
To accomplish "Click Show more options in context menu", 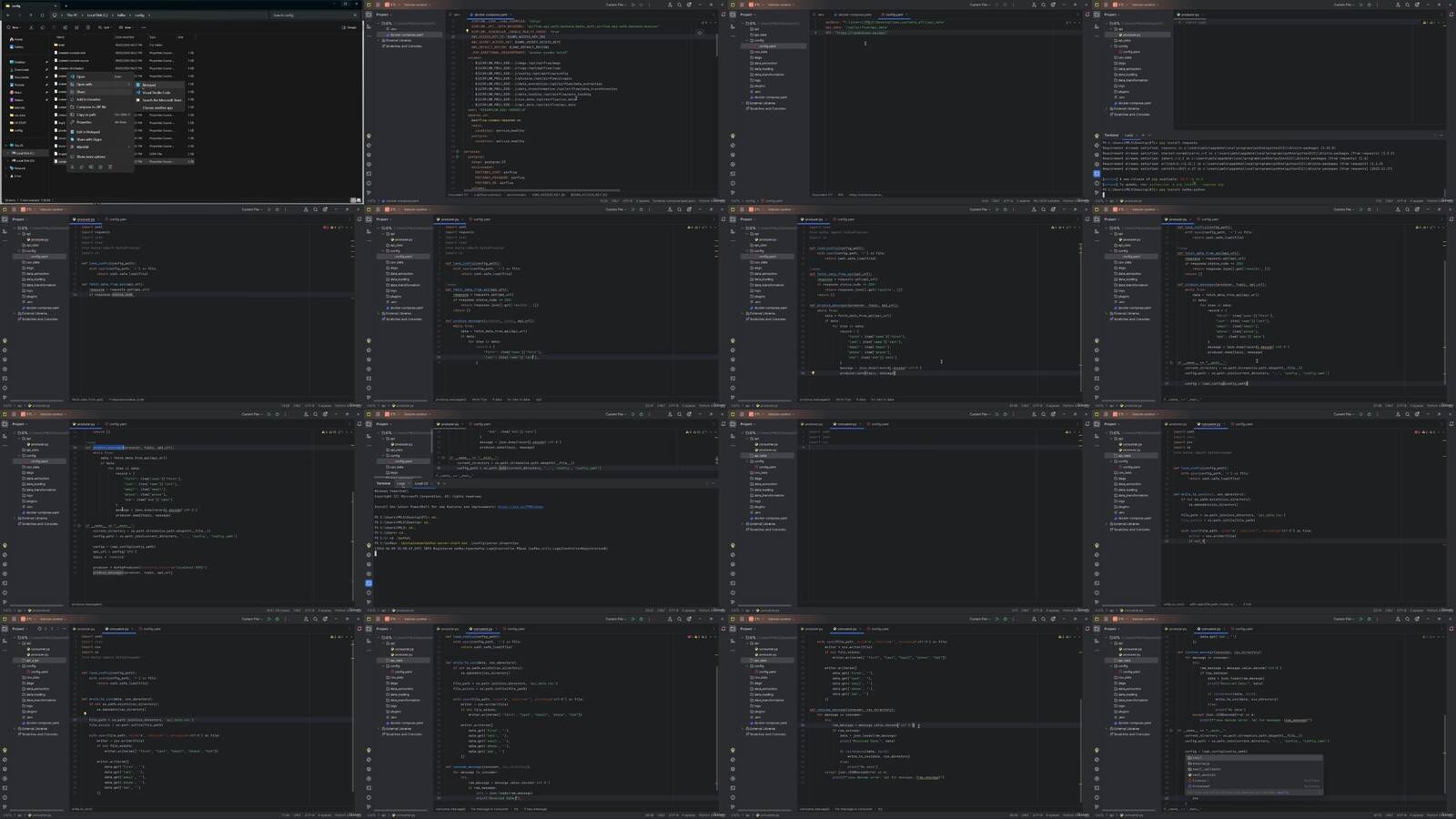I will click(90, 157).
